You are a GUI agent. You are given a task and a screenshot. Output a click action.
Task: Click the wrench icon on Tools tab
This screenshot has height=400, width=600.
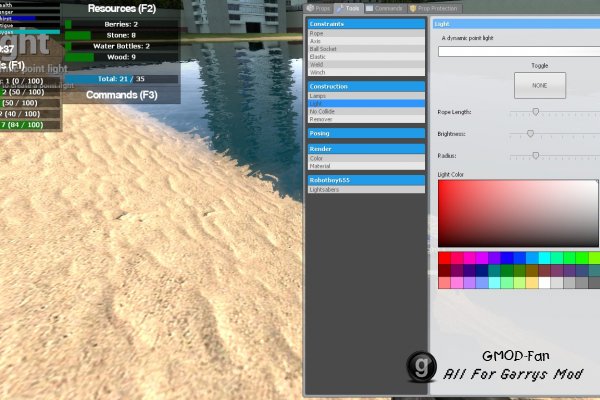[x=339, y=8]
